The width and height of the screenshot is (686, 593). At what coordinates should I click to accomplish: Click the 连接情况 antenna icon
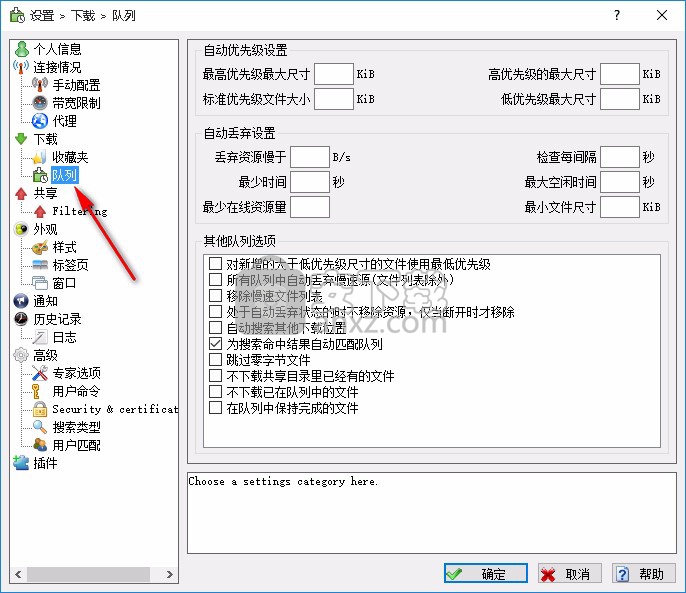21,67
